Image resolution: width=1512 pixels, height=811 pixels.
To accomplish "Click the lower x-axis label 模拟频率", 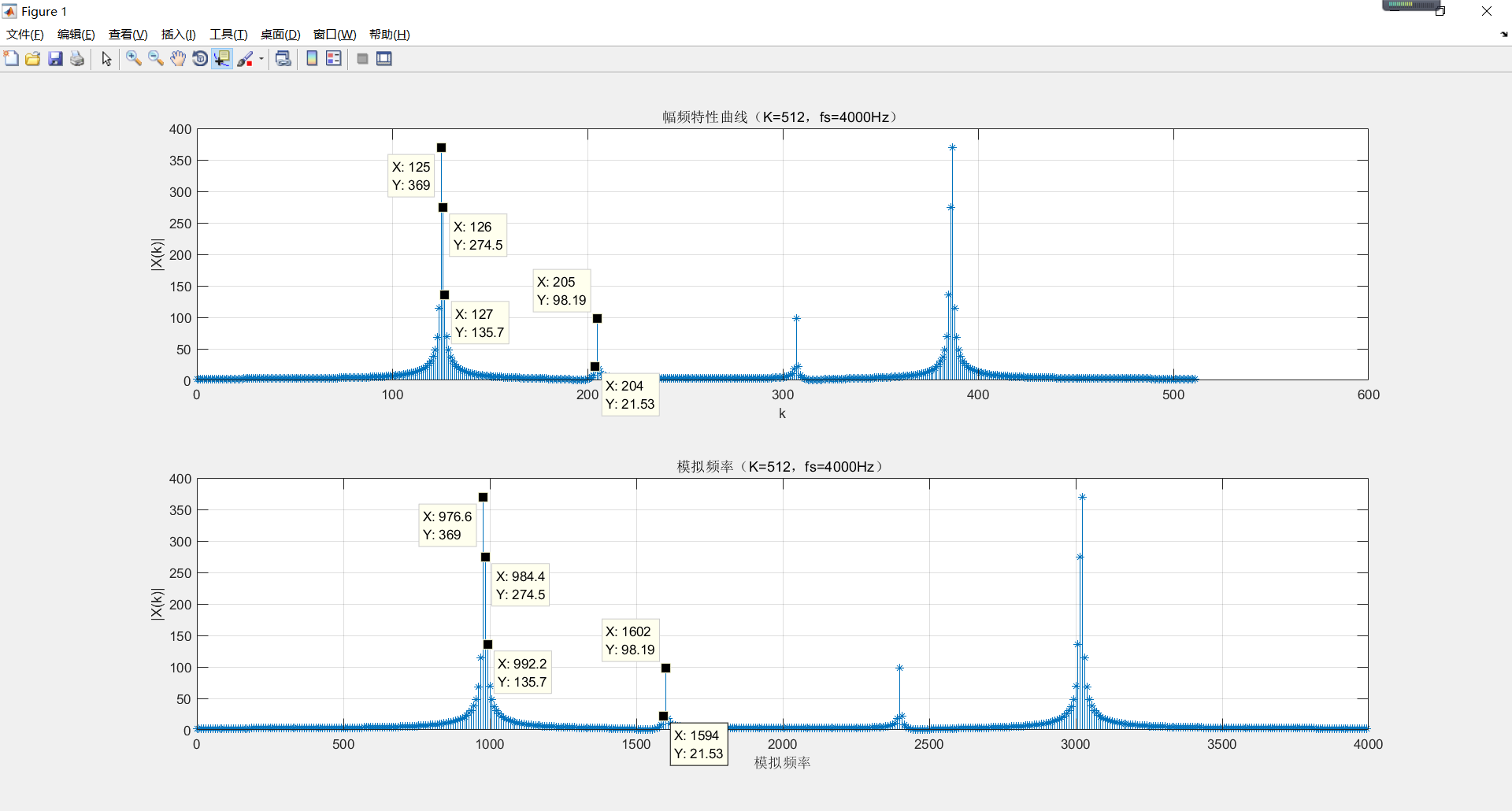I will (782, 763).
